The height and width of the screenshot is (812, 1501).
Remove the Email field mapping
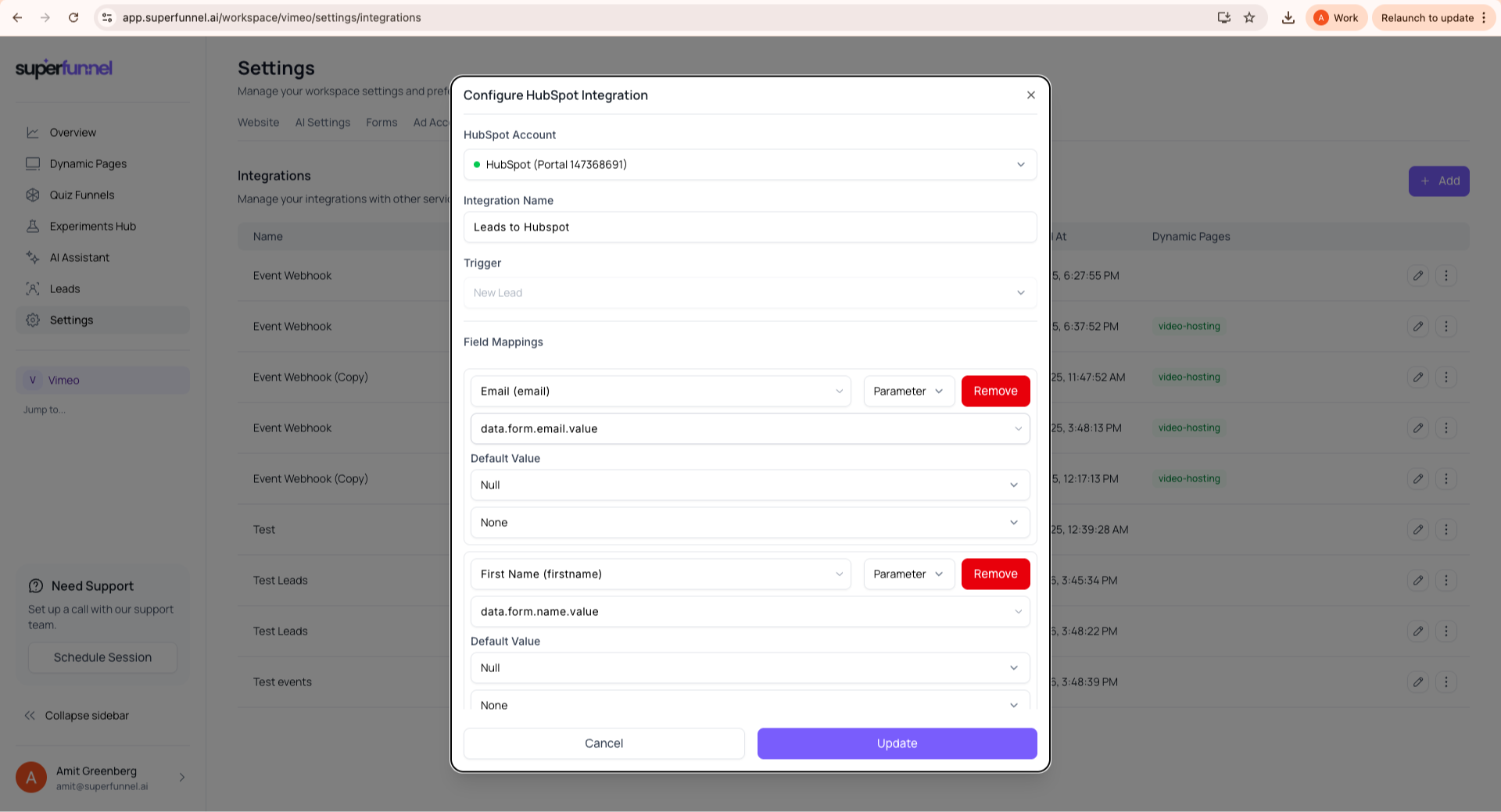point(995,392)
